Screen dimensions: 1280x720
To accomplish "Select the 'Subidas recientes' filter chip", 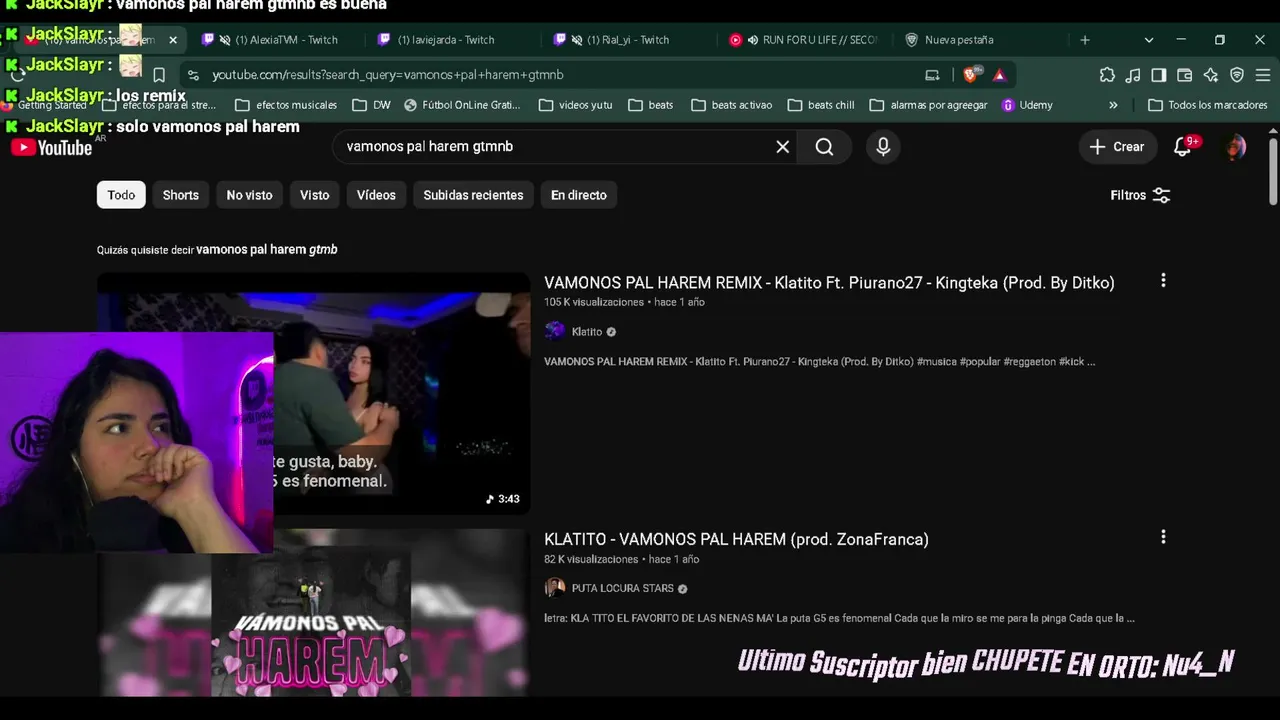I will pos(473,195).
